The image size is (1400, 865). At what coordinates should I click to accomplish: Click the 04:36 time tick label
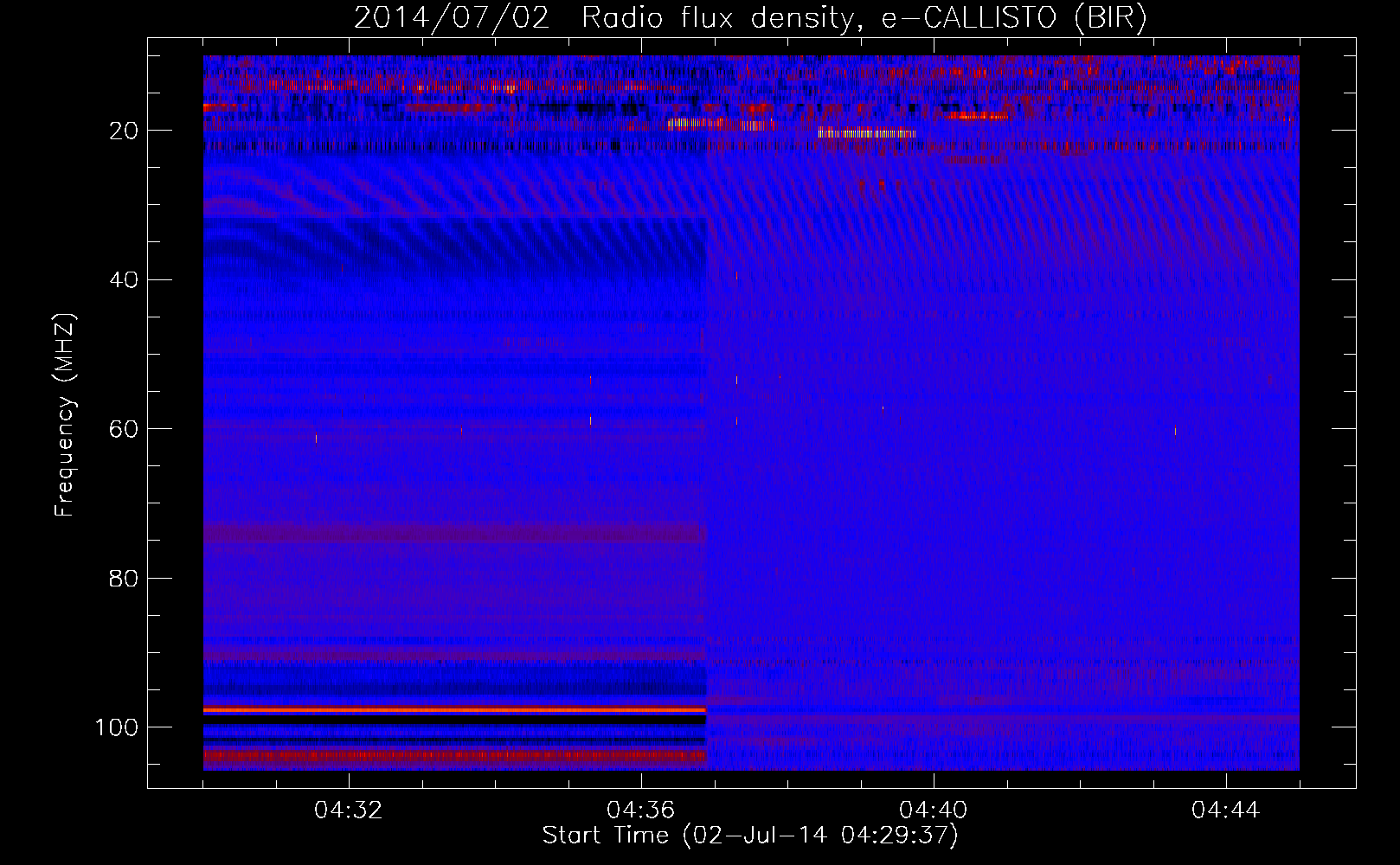pos(641,811)
